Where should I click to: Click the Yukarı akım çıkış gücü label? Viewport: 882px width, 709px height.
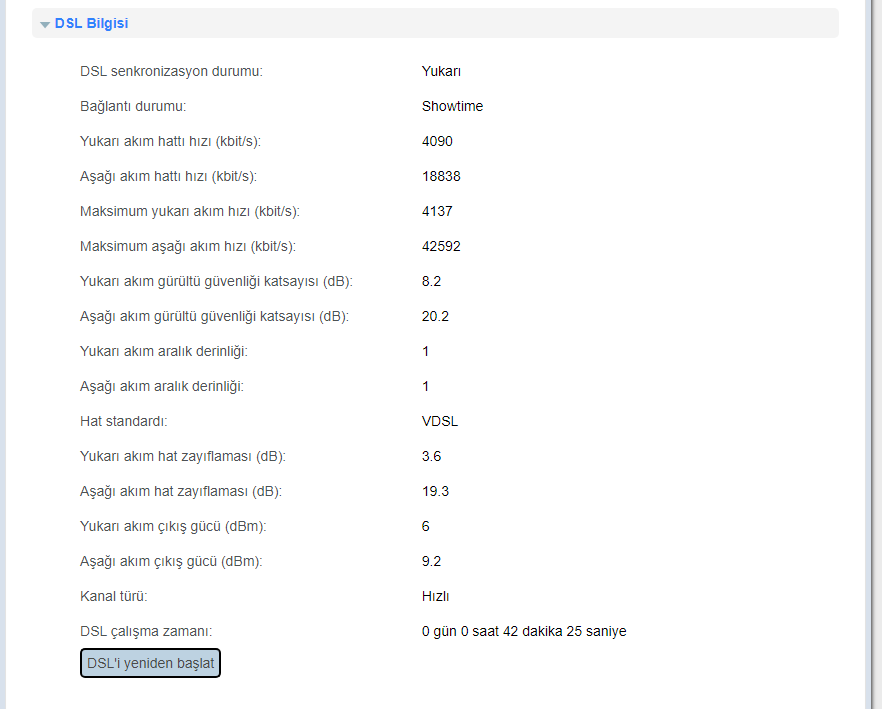[x=173, y=526]
